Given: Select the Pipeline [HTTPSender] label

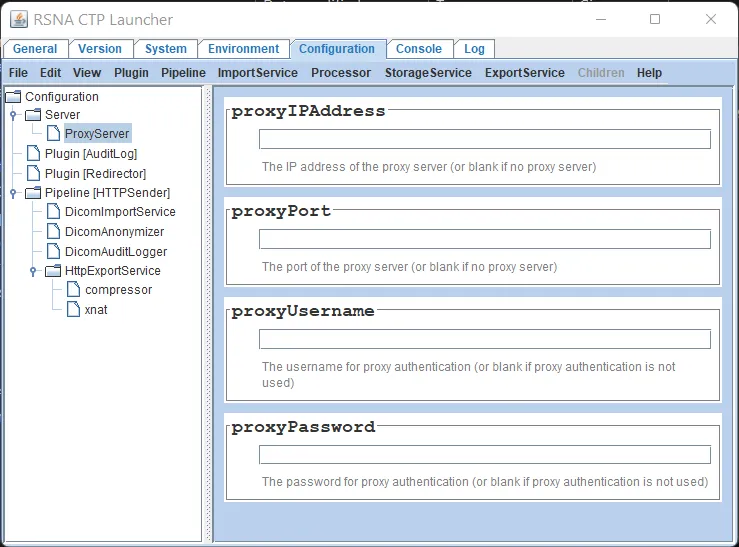Looking at the screenshot, I should coord(107,193).
